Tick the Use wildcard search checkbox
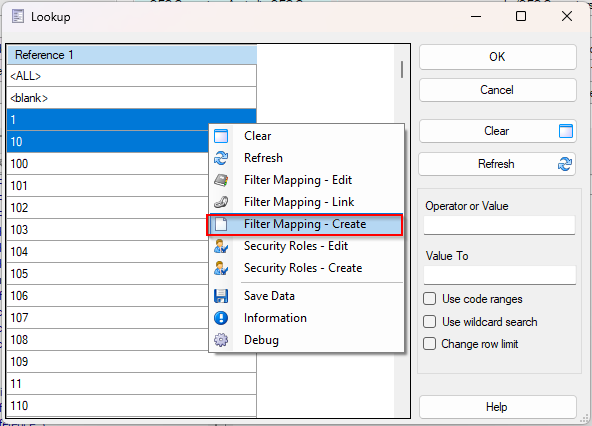 pyautogui.click(x=429, y=322)
